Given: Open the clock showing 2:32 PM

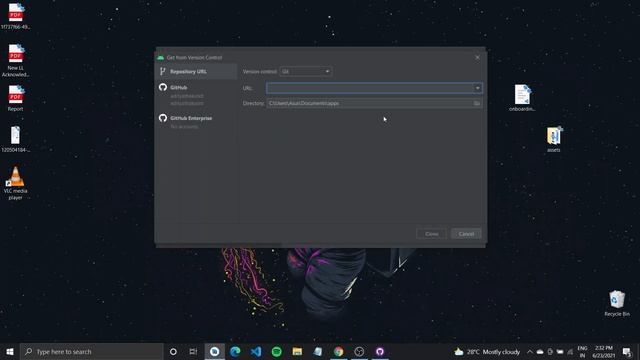Looking at the screenshot, I should coord(604,351).
